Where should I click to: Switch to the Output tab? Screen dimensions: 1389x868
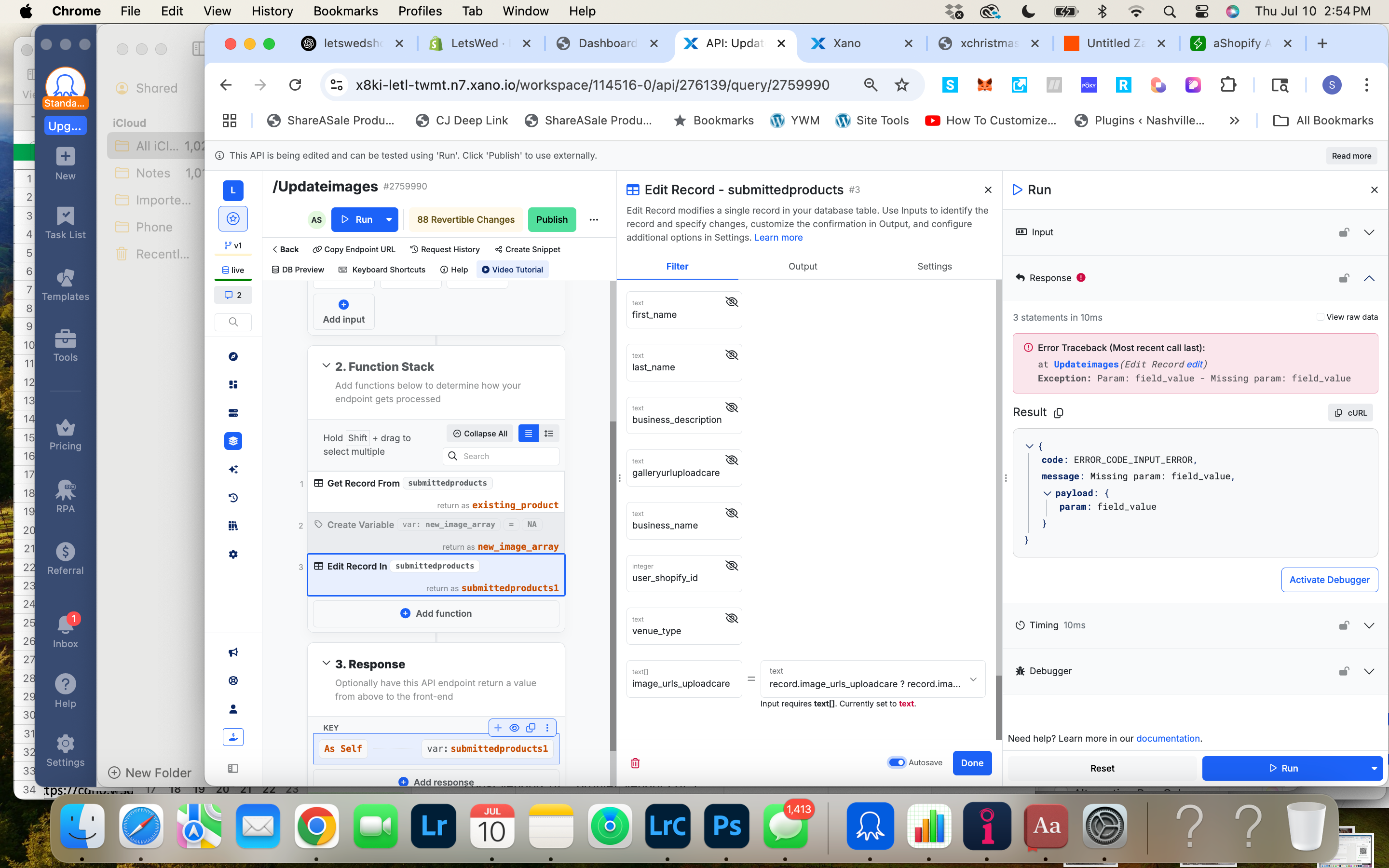(802, 266)
